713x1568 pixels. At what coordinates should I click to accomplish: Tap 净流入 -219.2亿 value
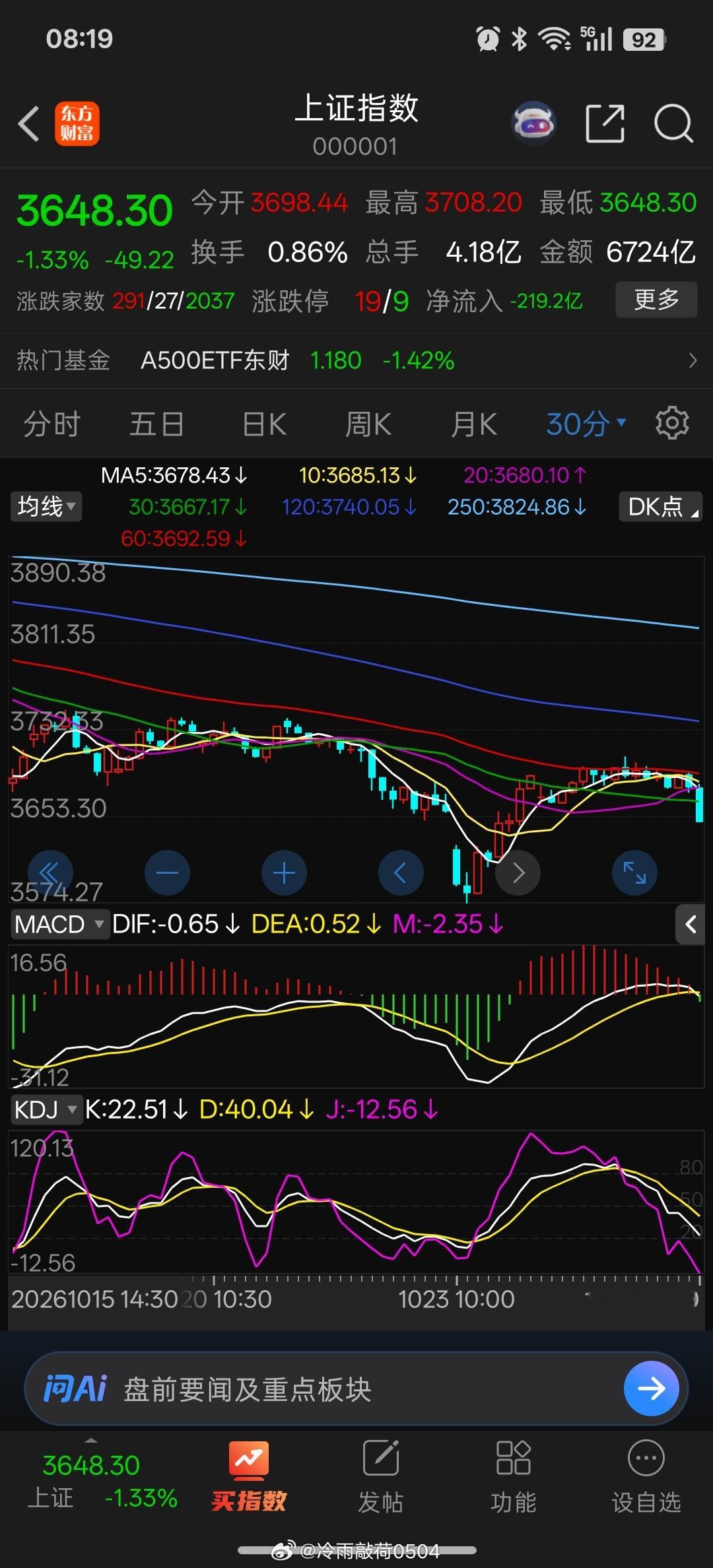click(504, 302)
